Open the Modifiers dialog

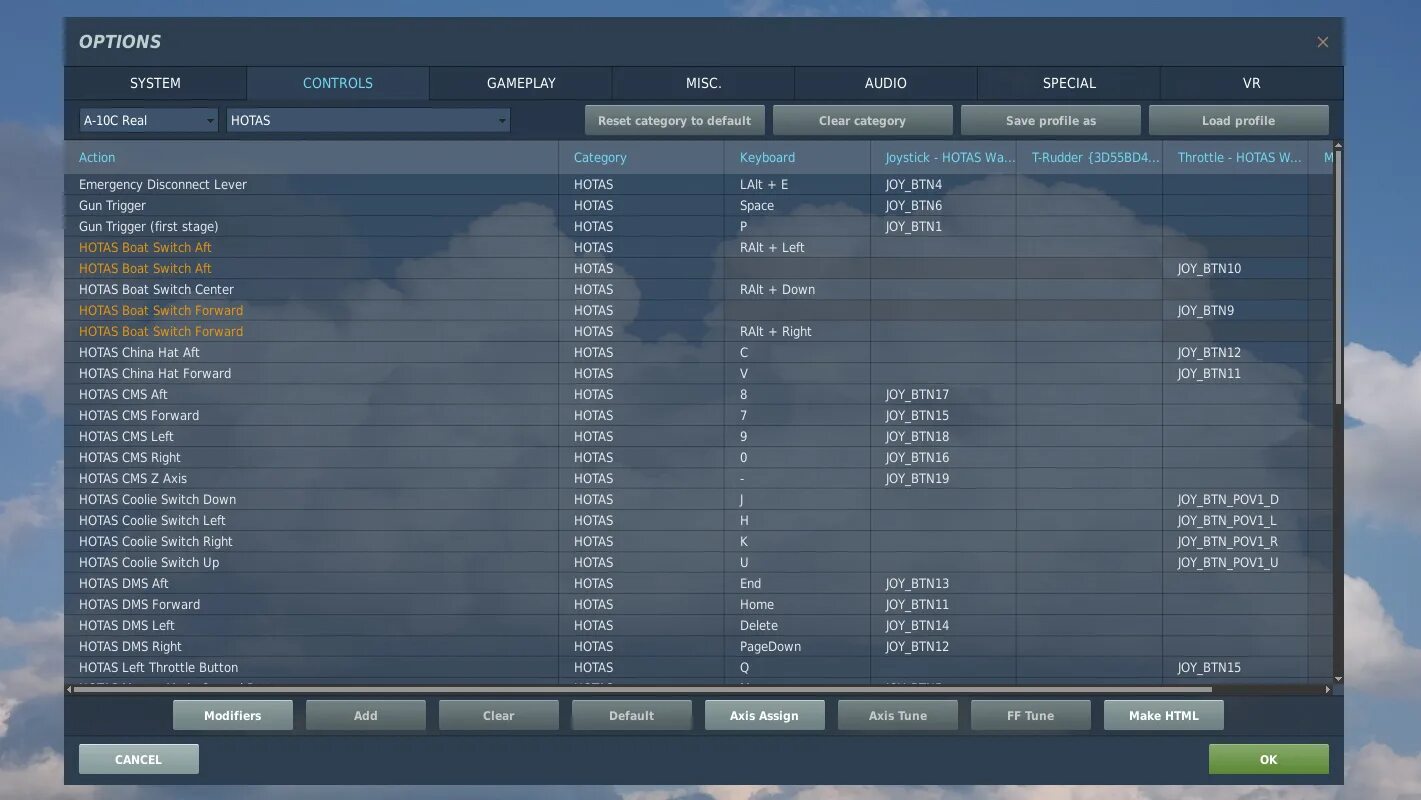232,715
